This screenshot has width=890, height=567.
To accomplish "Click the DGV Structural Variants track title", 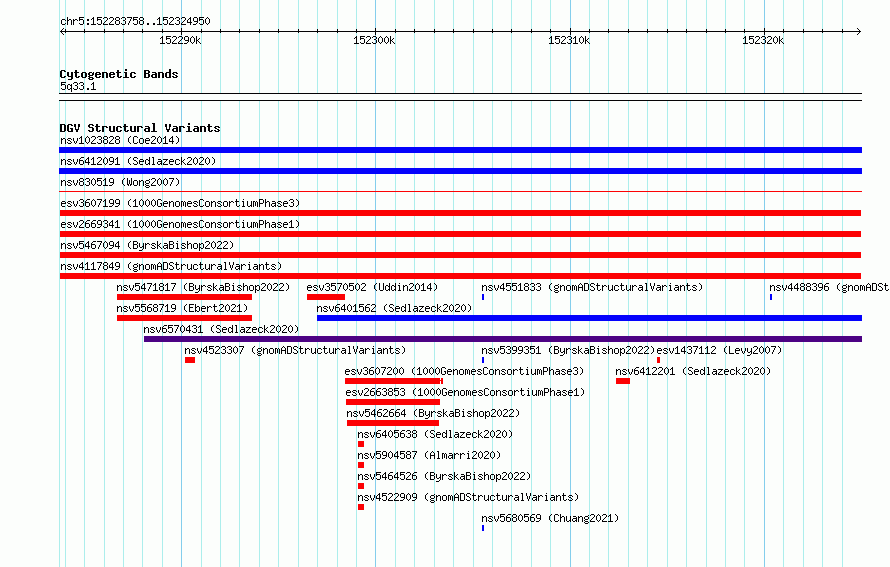I will (x=140, y=128).
